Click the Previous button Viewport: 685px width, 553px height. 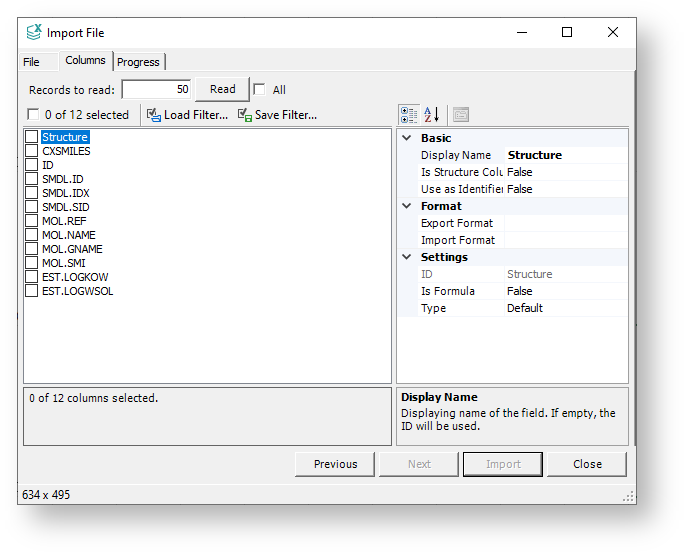click(x=335, y=464)
